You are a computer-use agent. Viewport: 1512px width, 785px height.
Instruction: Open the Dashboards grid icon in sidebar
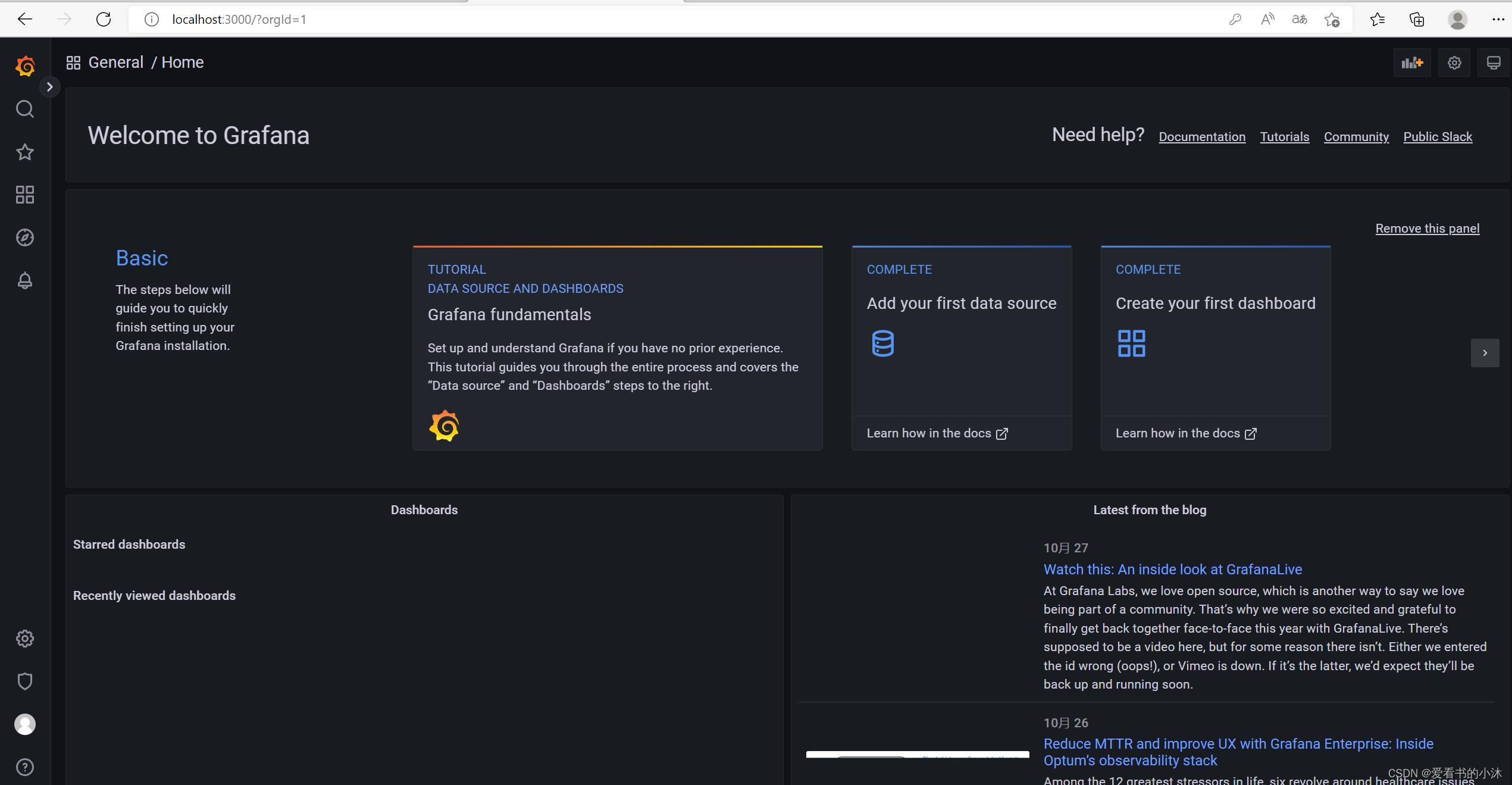25,195
